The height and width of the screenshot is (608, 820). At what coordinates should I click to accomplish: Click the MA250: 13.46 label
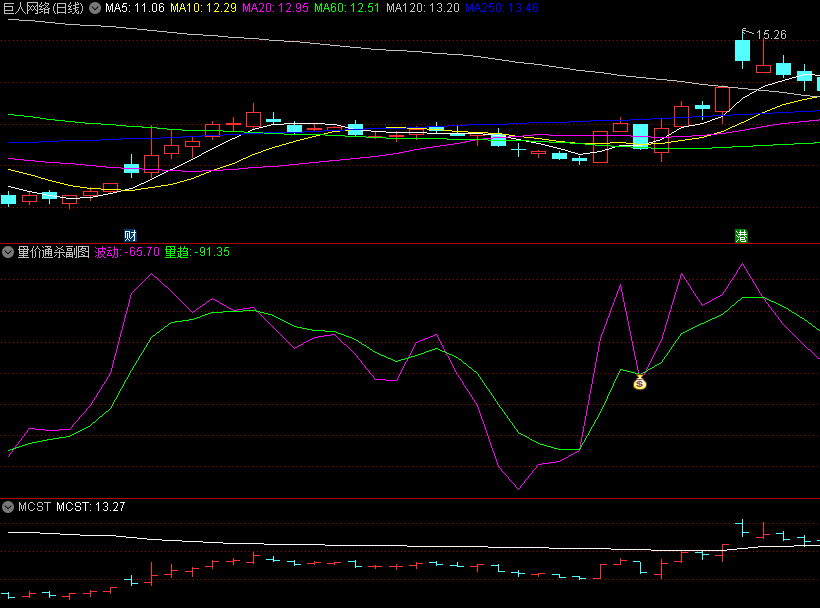502,8
